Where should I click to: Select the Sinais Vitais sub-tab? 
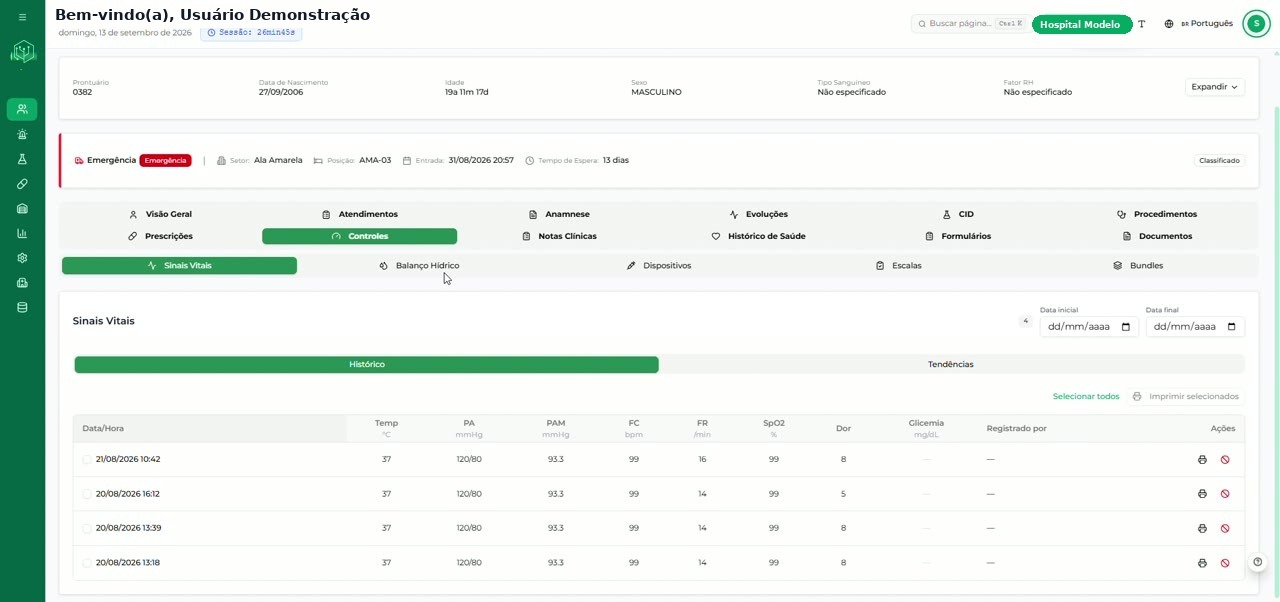179,266
